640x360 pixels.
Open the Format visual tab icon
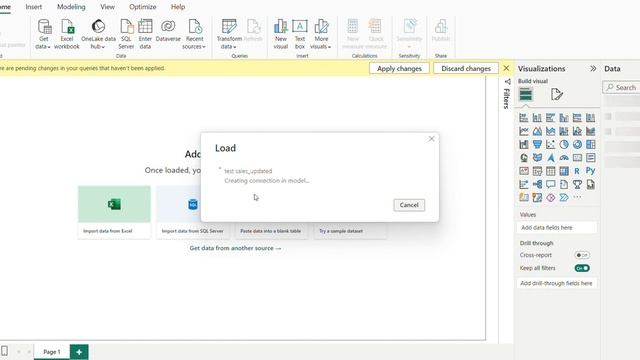point(557,95)
